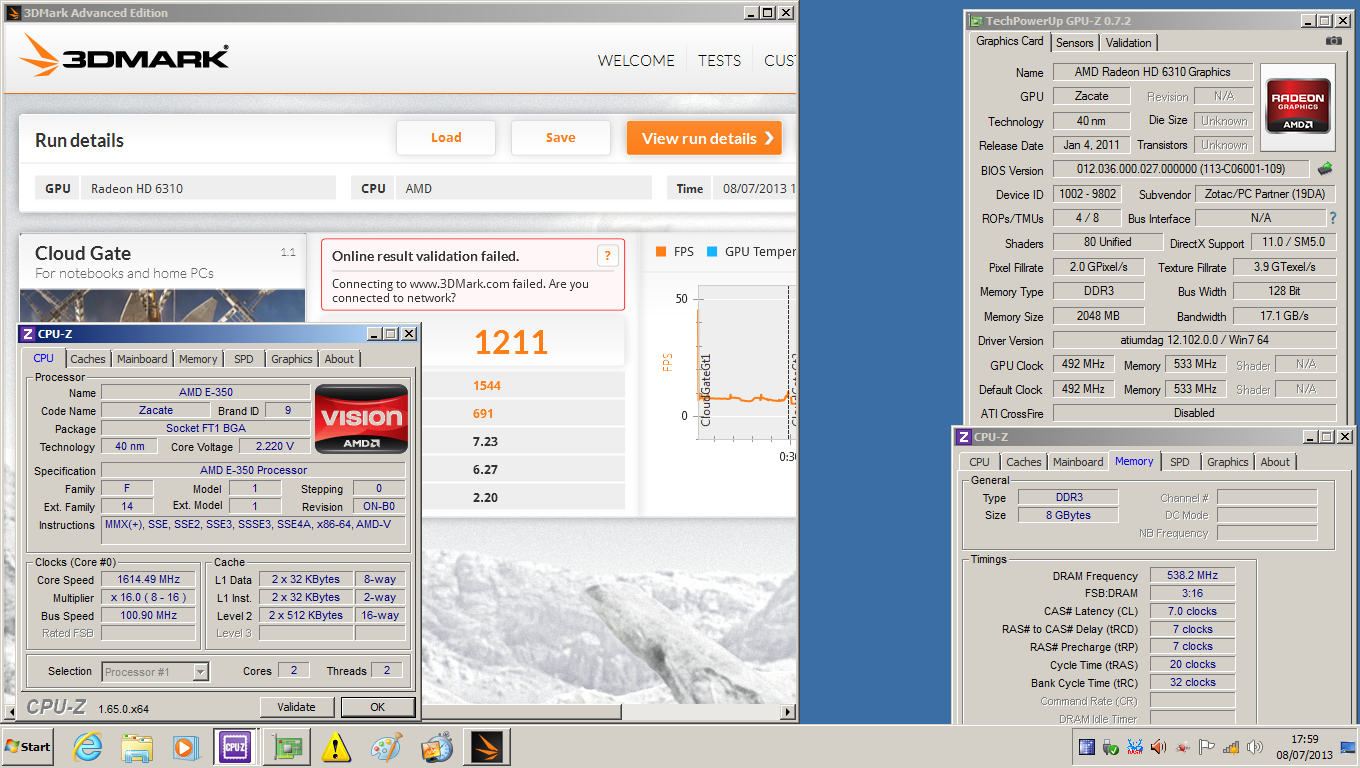Select Graphics tab in CPU-Z memory window
The width and height of the screenshot is (1360, 768).
[1228, 462]
